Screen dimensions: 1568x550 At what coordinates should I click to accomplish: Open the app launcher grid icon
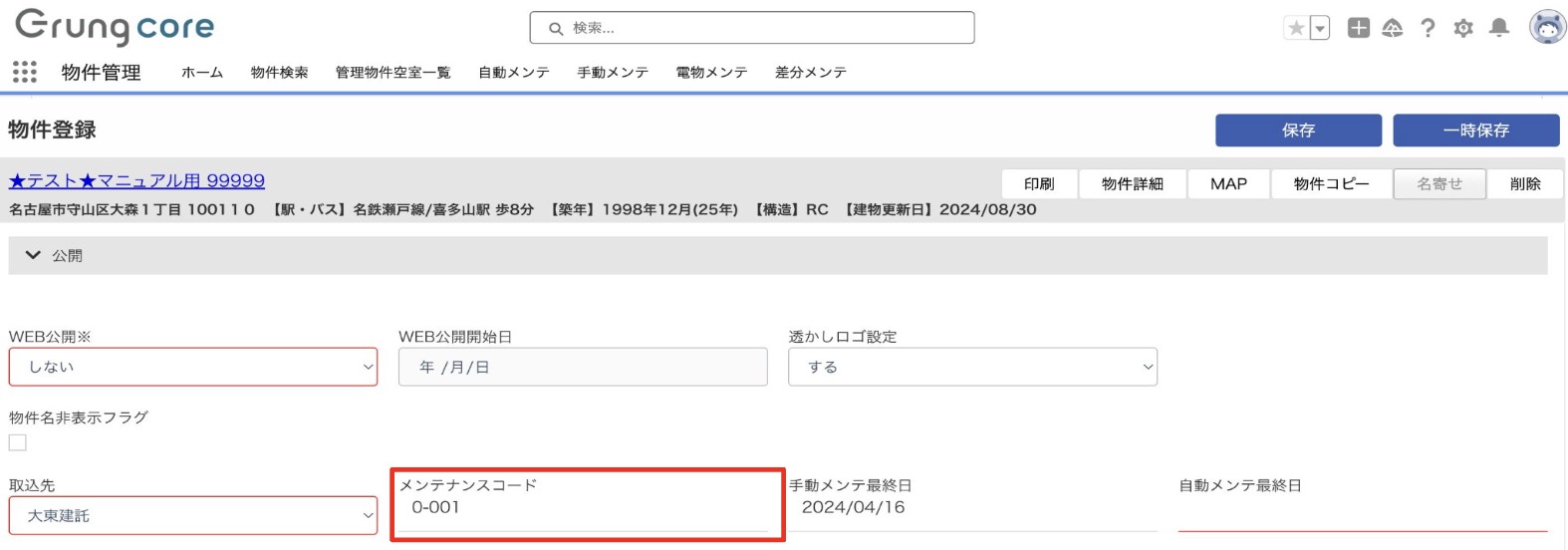[25, 72]
